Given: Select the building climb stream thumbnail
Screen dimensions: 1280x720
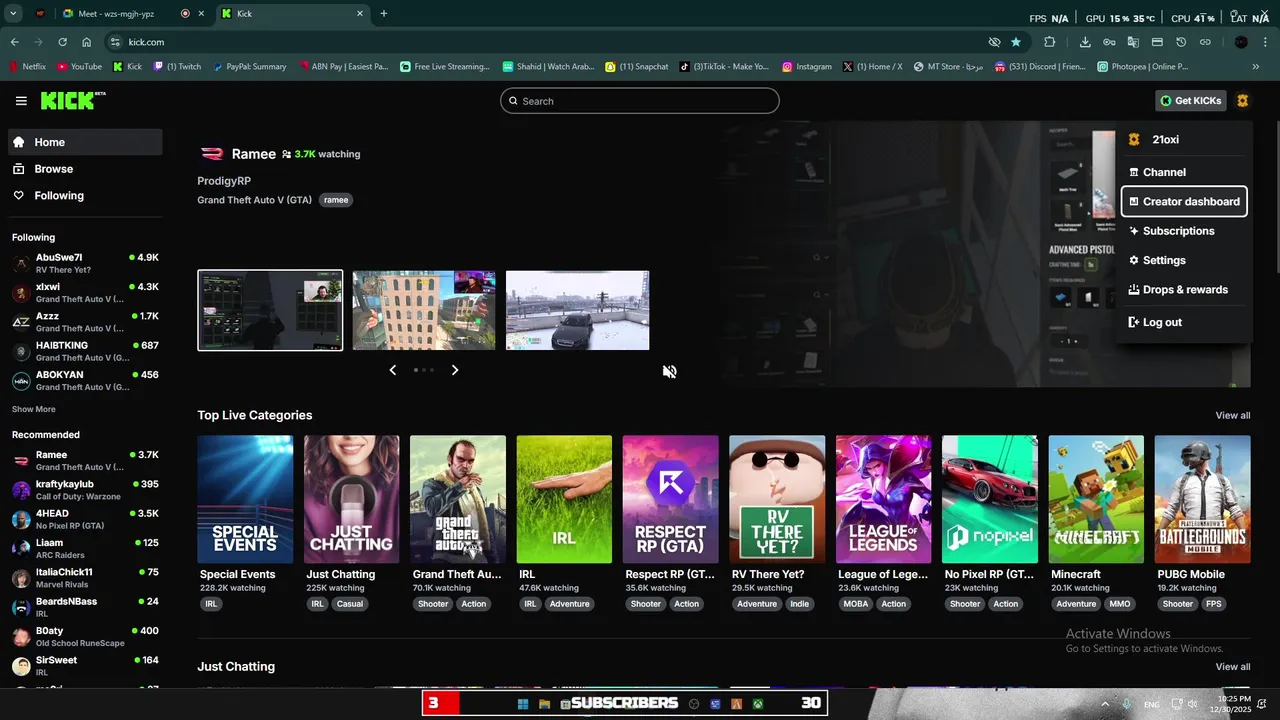Looking at the screenshot, I should 424,310.
